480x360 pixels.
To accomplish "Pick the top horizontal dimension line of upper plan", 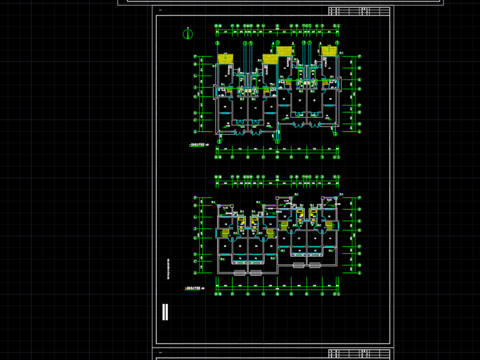I will pos(277,32).
